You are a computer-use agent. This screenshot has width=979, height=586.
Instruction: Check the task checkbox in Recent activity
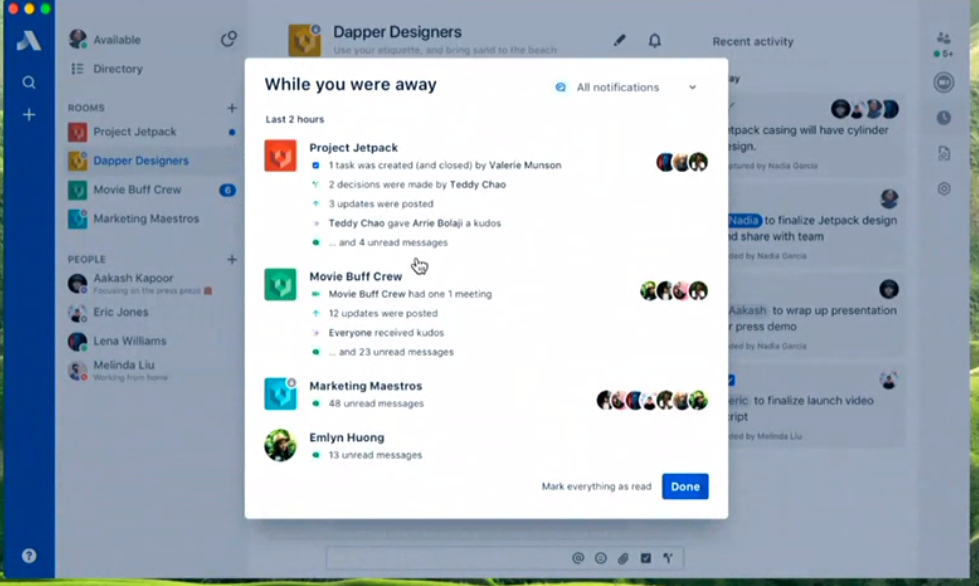click(x=731, y=380)
